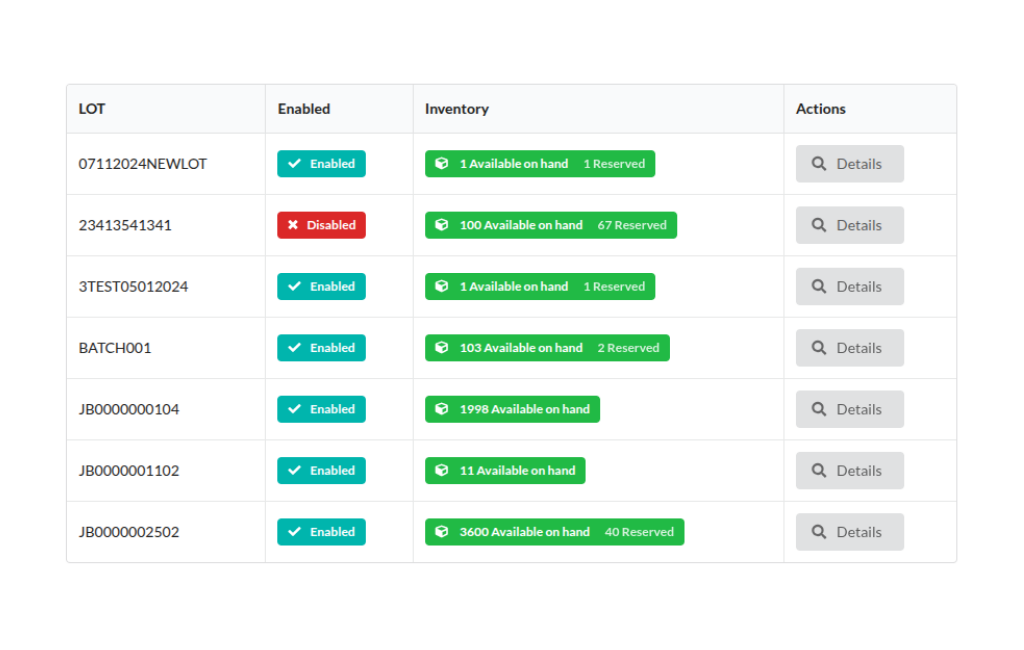Click the magnifier icon on BATCH001's Details button

pyautogui.click(x=820, y=347)
